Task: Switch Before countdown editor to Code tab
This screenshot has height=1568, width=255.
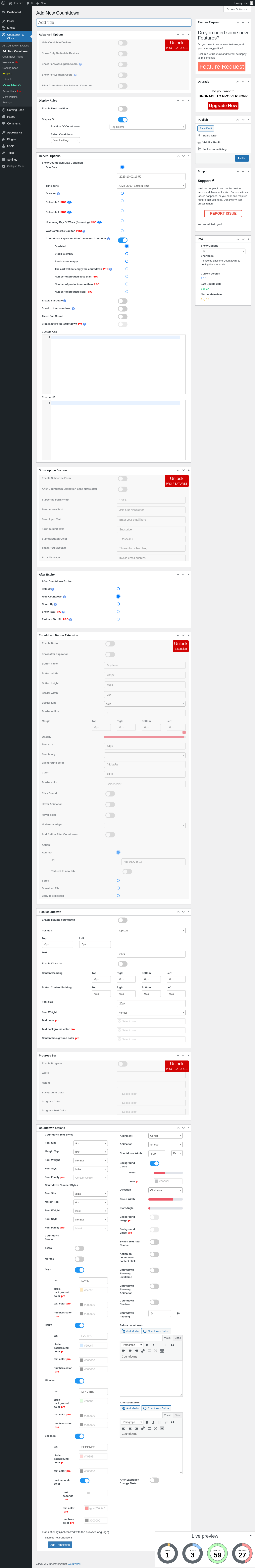Action: point(178,1338)
